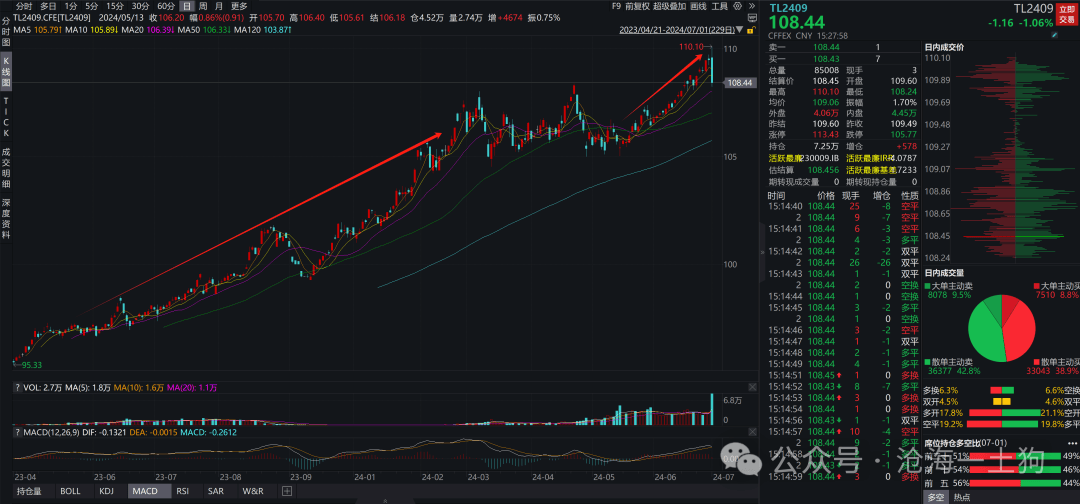The width and height of the screenshot is (1080, 504).
Task: Open the 工具 tools menu
Action: click(720, 6)
